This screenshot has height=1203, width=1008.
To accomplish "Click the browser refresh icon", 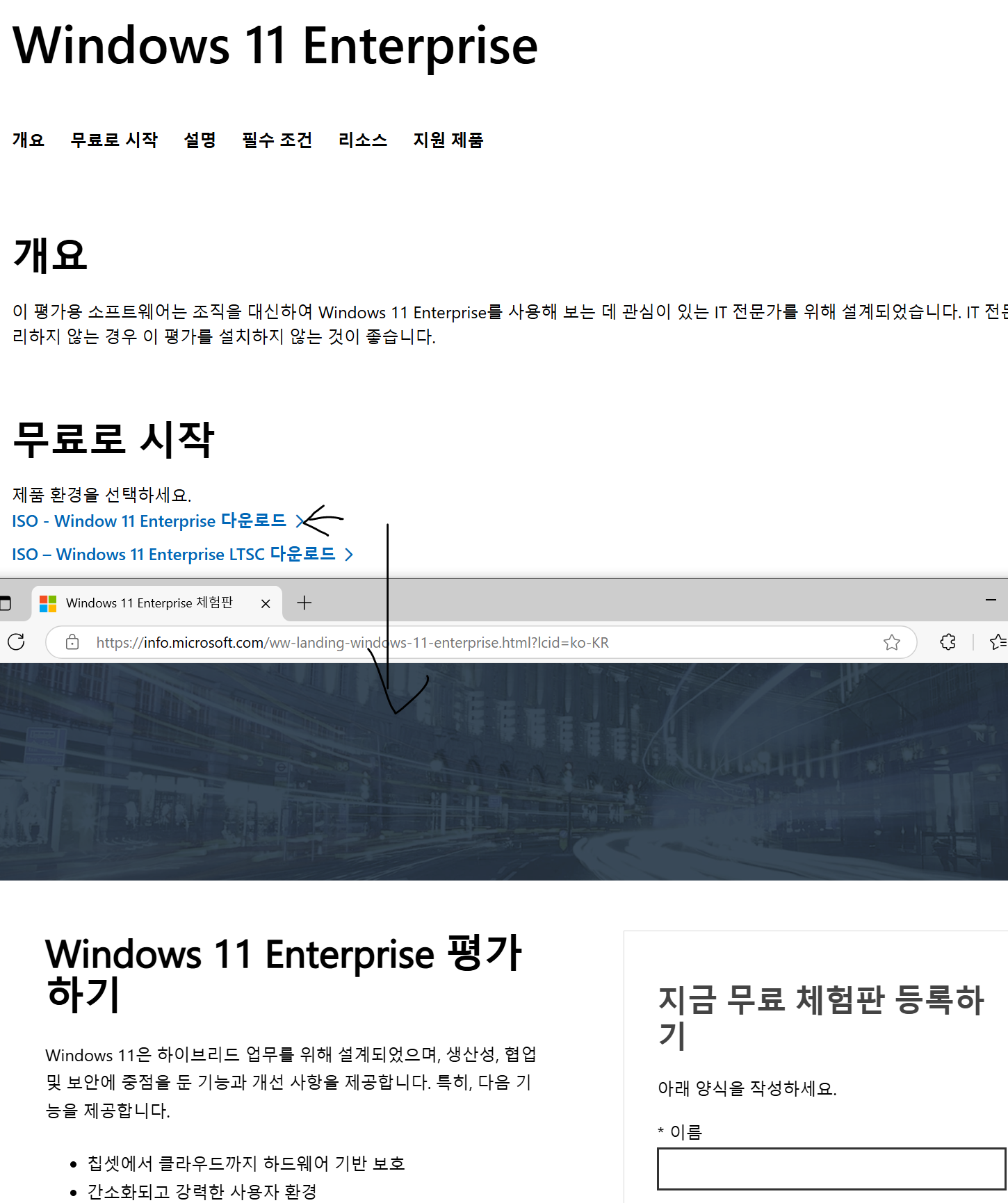I will click(17, 642).
